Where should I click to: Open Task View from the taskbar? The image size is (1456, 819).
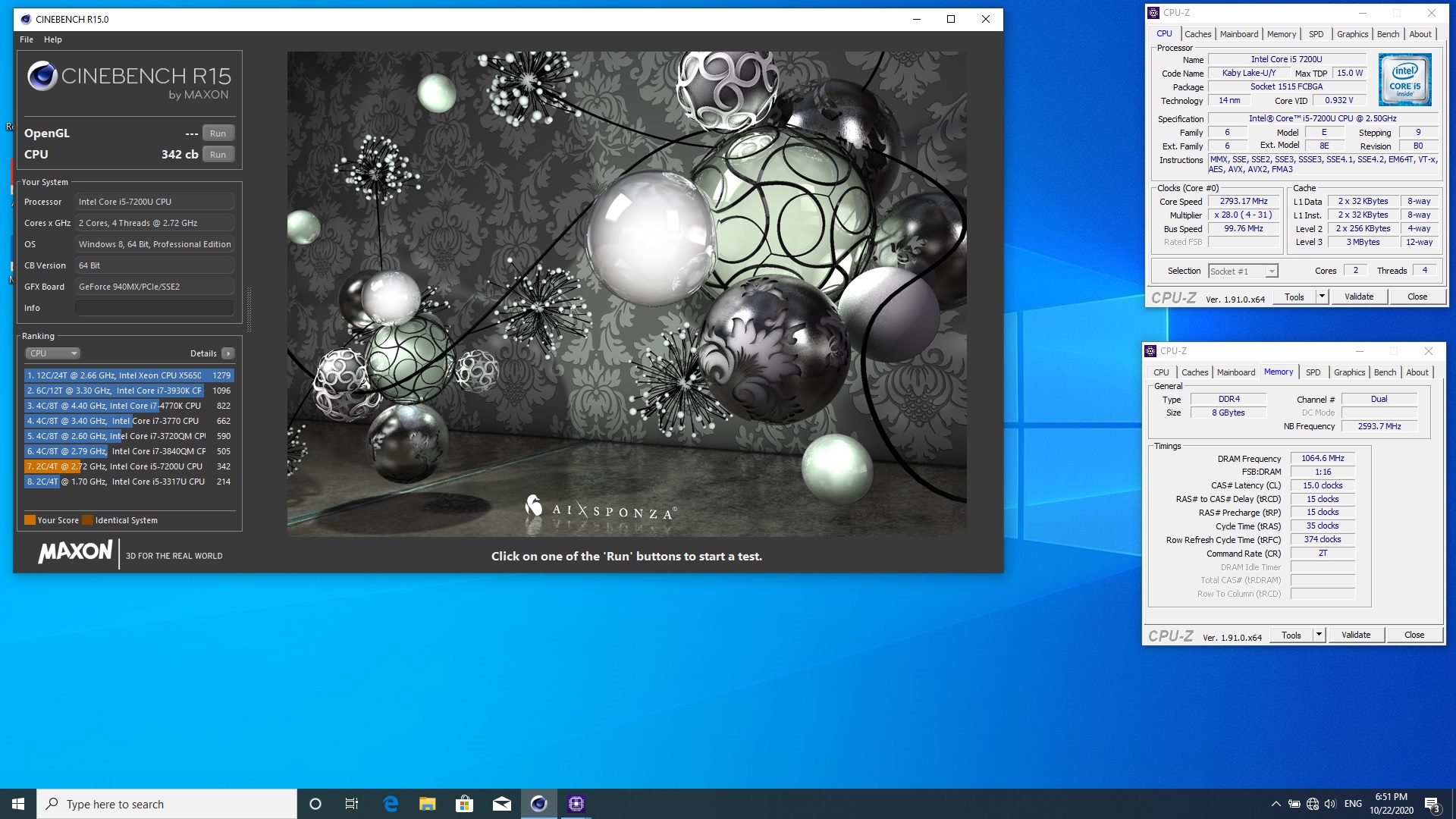pos(352,804)
